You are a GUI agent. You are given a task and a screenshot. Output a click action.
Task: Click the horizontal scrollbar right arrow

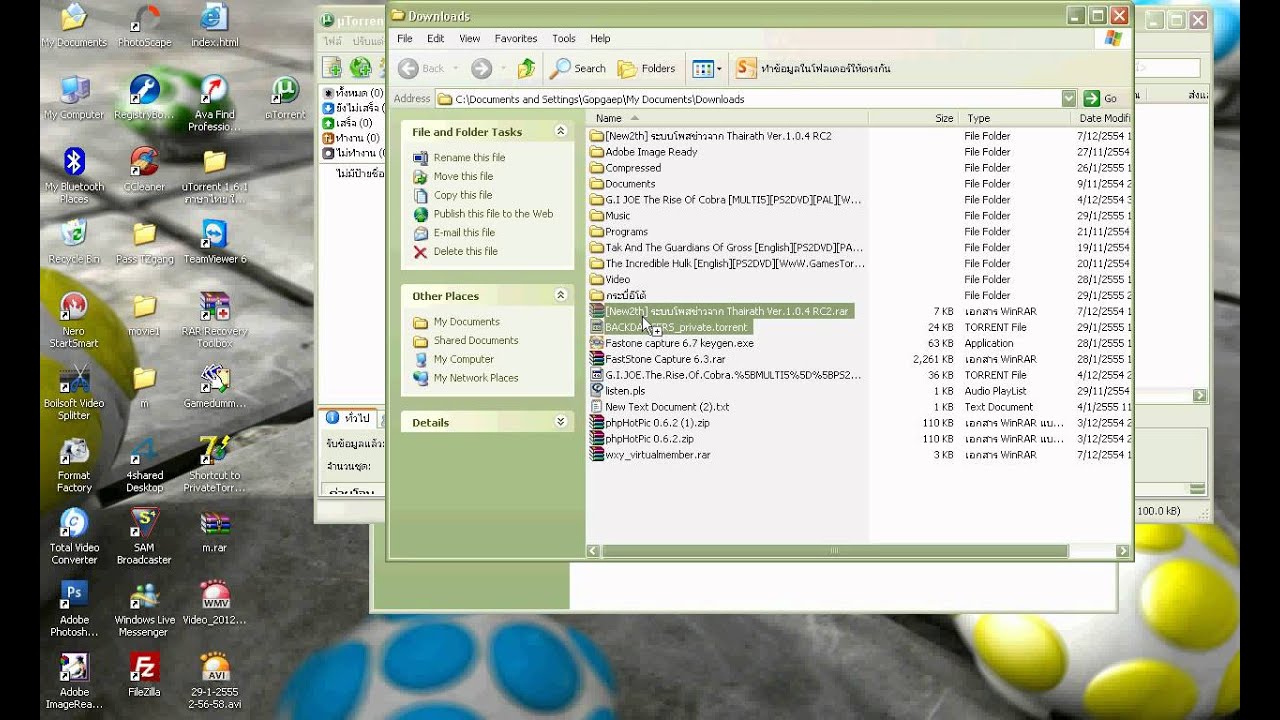click(x=1122, y=551)
